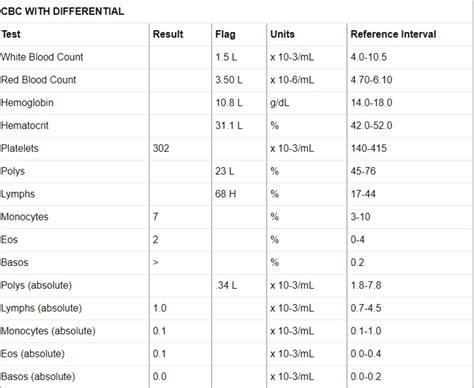Select the White Blood Count row label

pos(42,57)
